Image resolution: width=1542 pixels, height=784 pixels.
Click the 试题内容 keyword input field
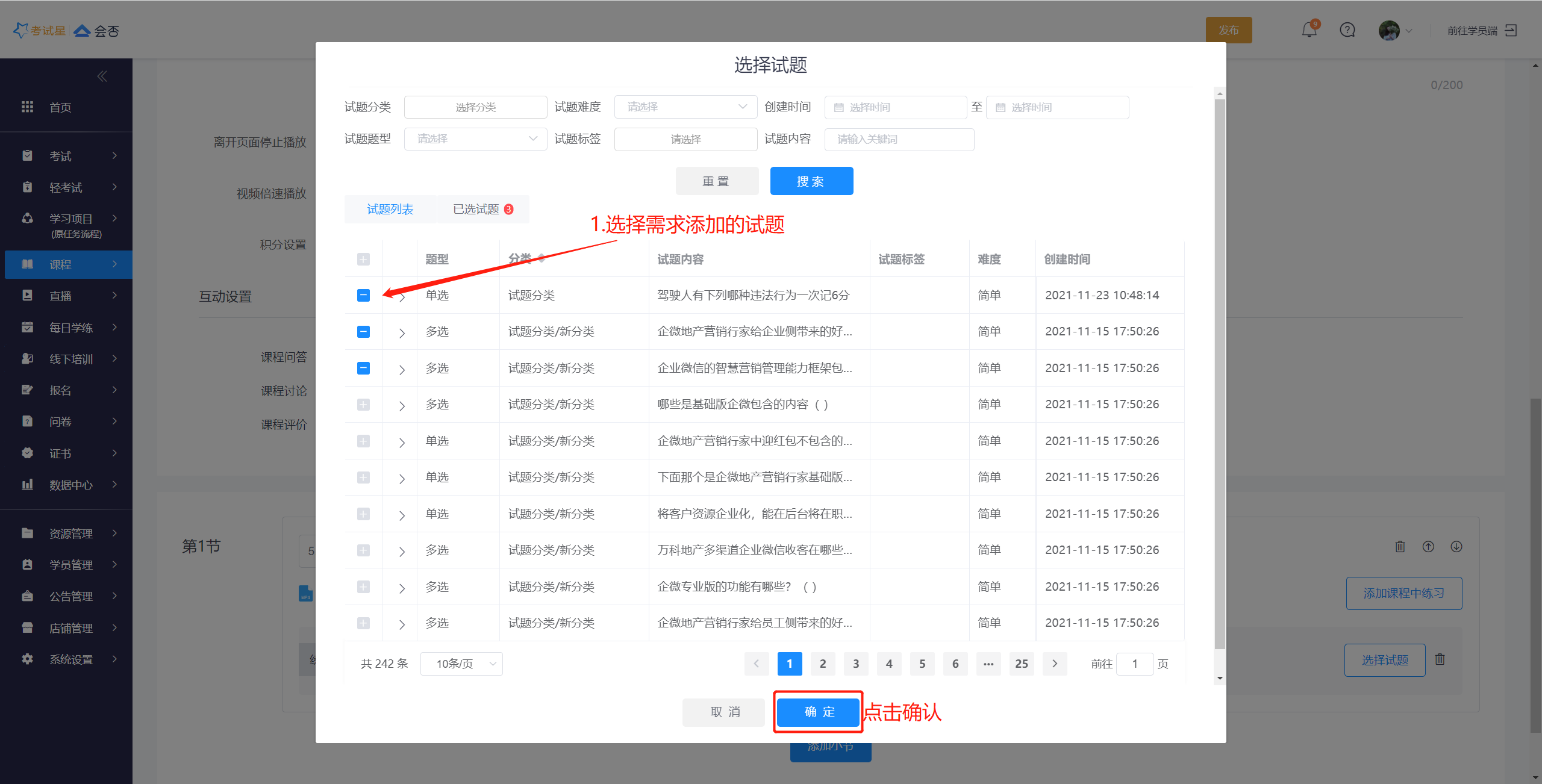(899, 140)
